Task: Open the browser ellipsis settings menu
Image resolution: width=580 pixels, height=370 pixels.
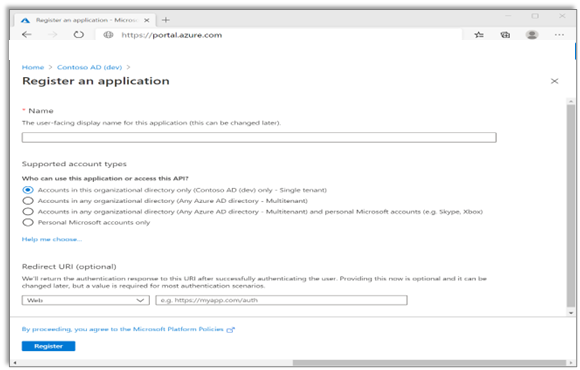Action: coord(559,35)
